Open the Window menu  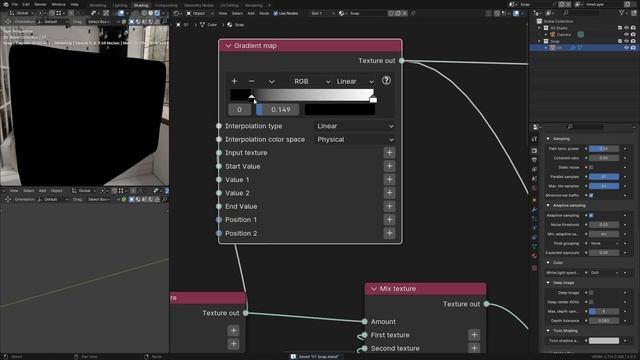(x=58, y=4)
